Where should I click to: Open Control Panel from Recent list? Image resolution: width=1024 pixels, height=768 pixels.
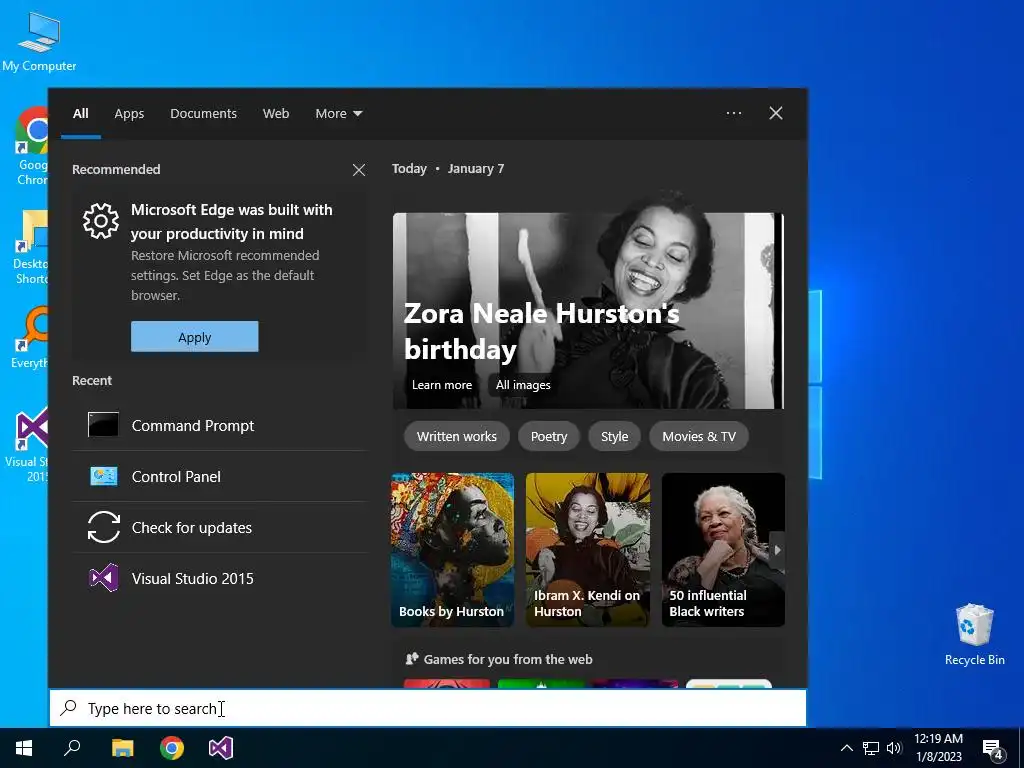point(219,476)
